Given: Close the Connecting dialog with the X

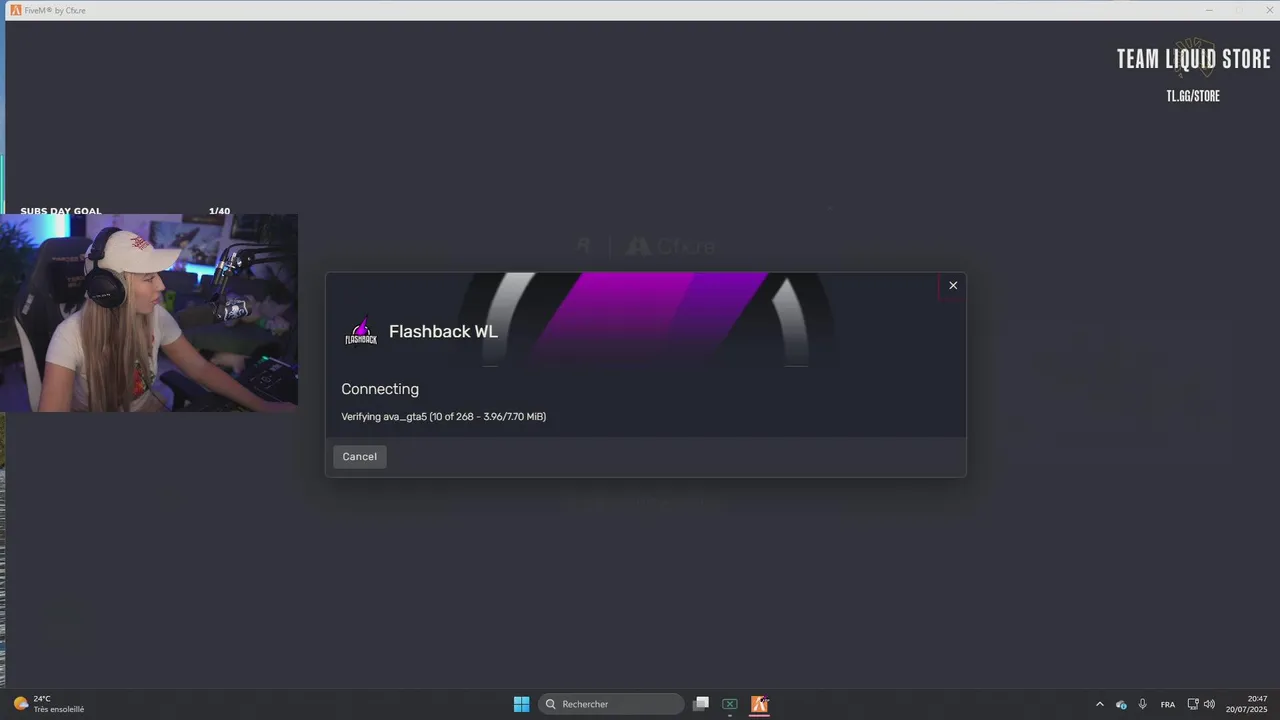Looking at the screenshot, I should (x=953, y=286).
